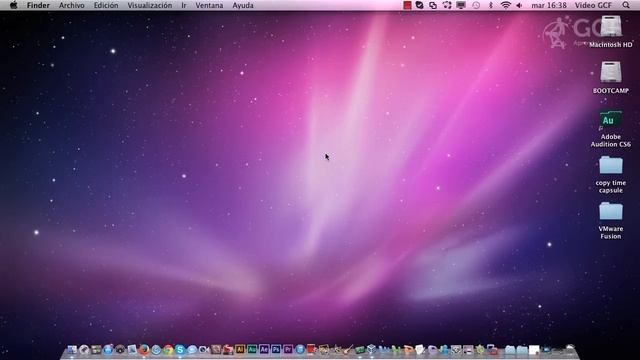Open the Visualización menu
Screen dimensions: 640x360
149,5
